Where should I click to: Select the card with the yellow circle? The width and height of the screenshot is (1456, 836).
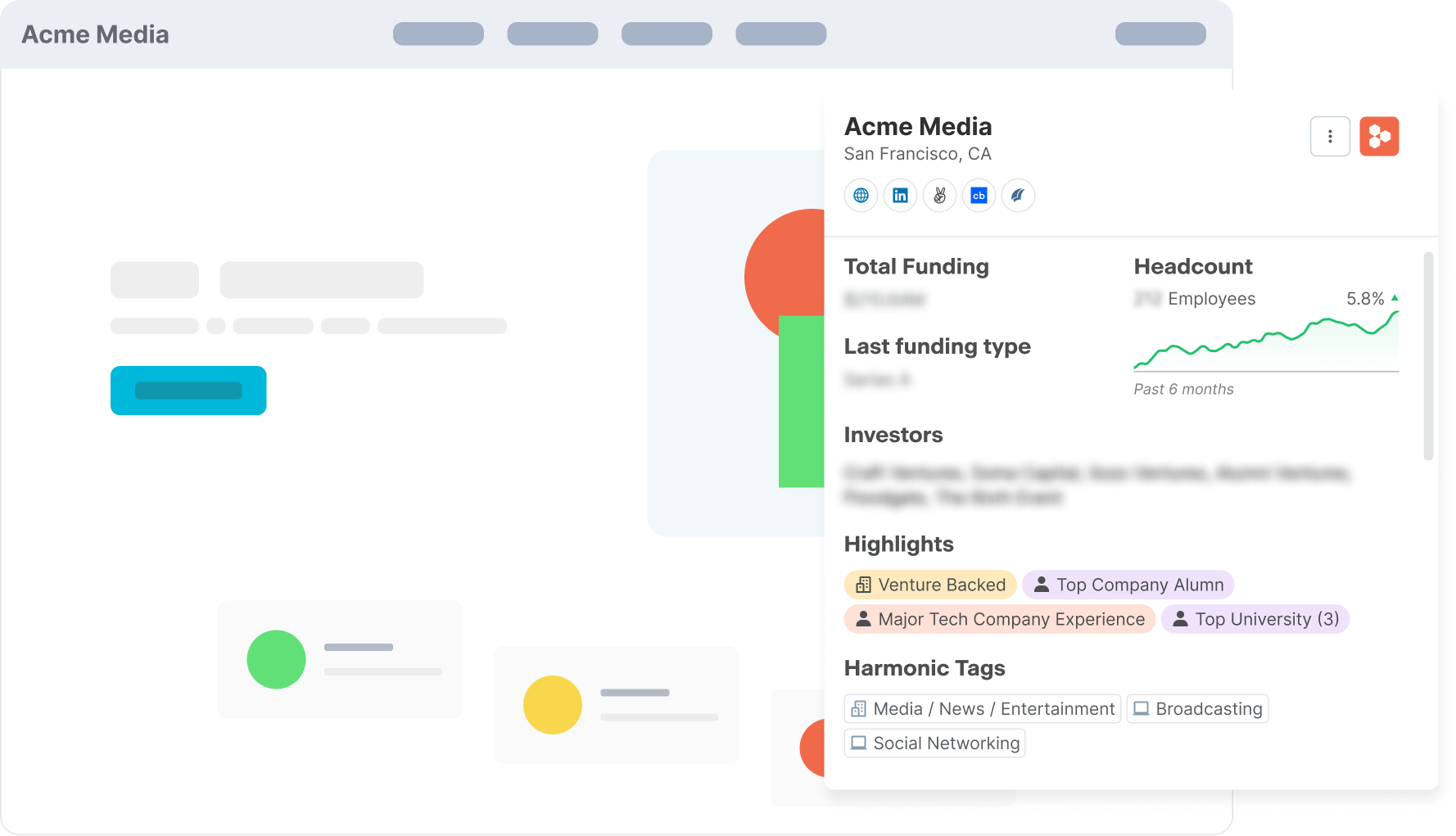point(616,705)
